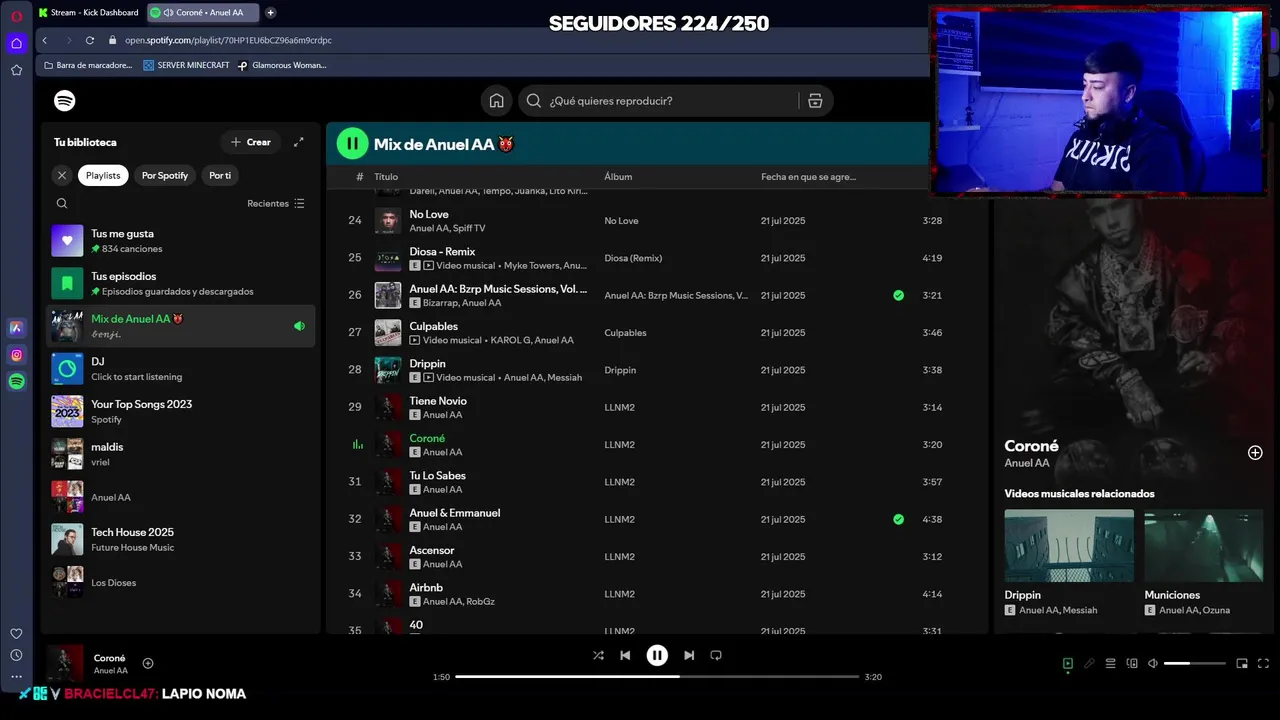Skip to previous track
Viewport: 1280px width, 720px height.
point(625,655)
